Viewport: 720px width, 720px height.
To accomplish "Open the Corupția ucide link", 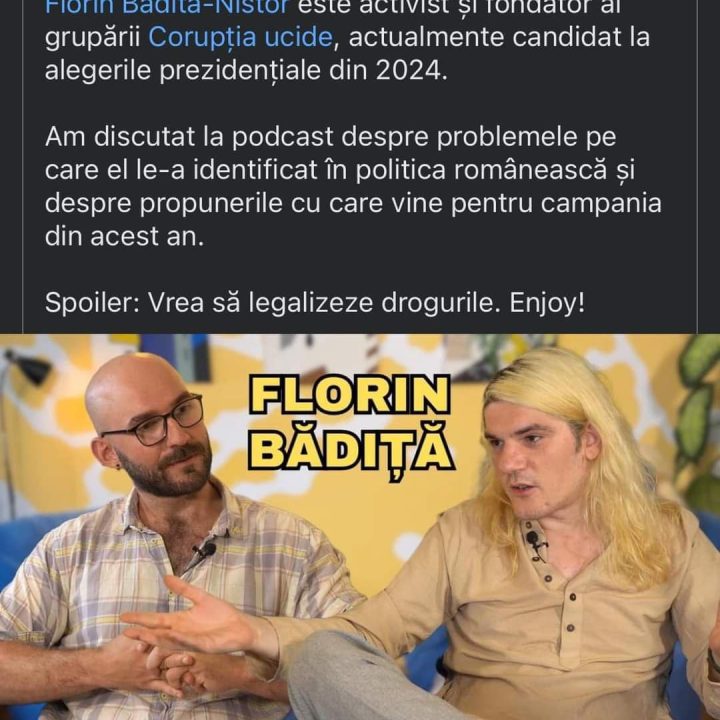I will pos(240,38).
